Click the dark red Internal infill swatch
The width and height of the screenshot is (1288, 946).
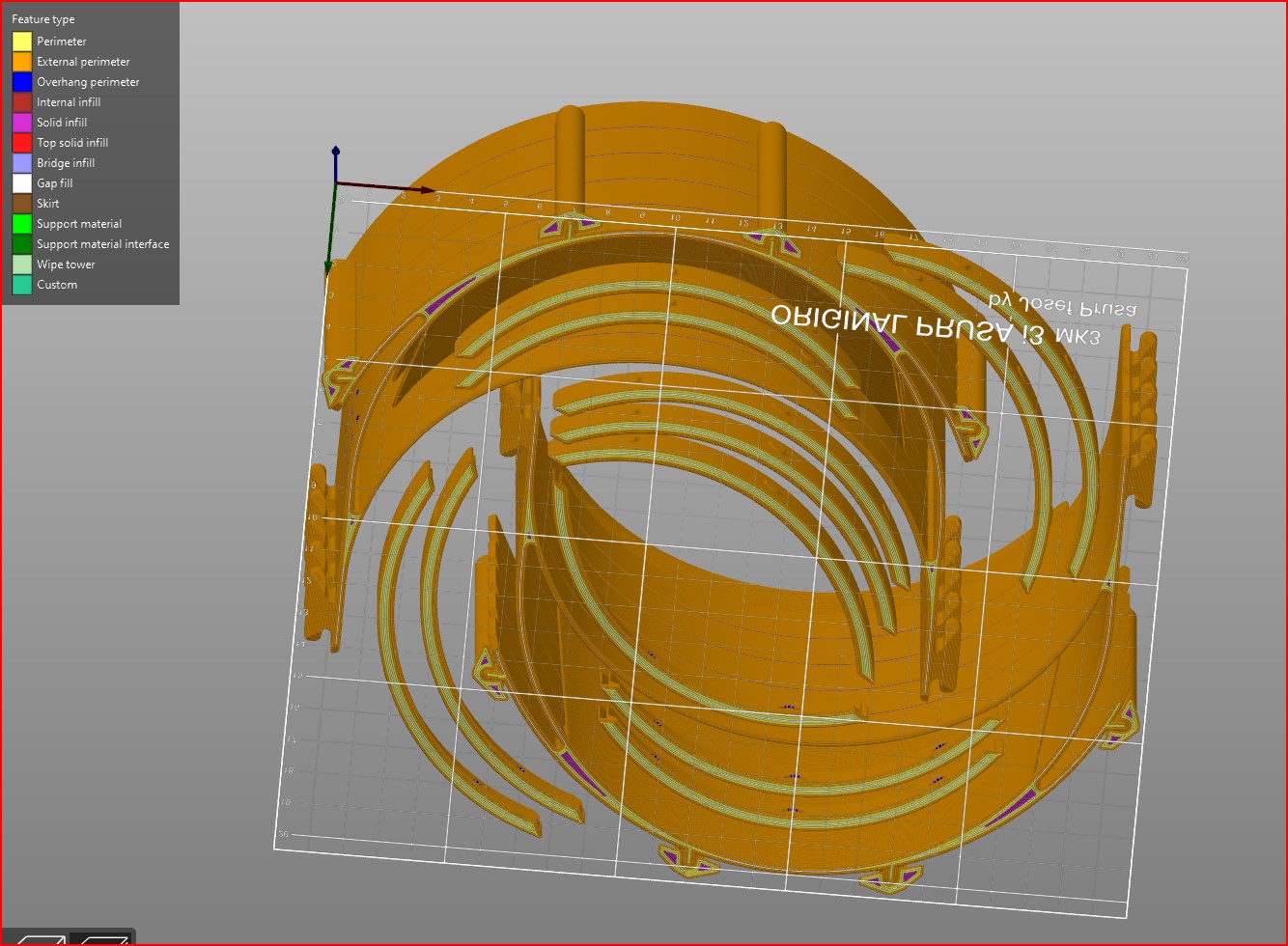(x=22, y=102)
